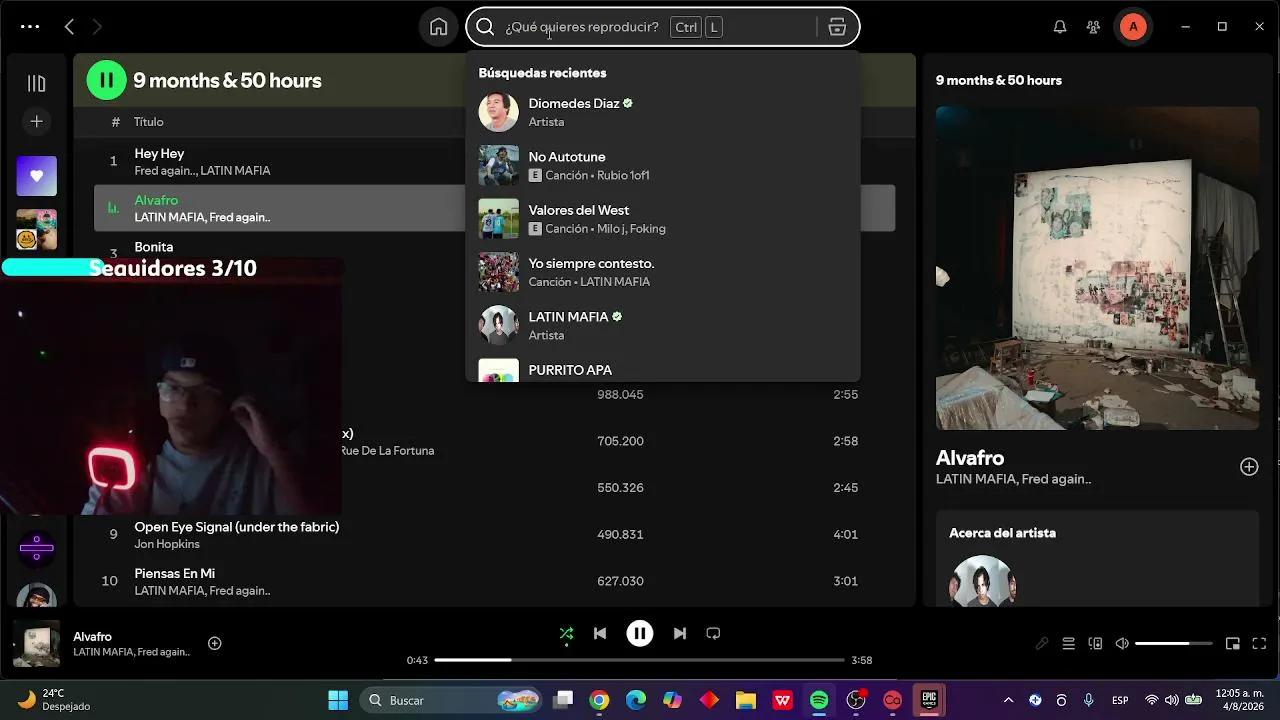Open the mini player
Viewport: 1280px width, 720px height.
point(1233,644)
